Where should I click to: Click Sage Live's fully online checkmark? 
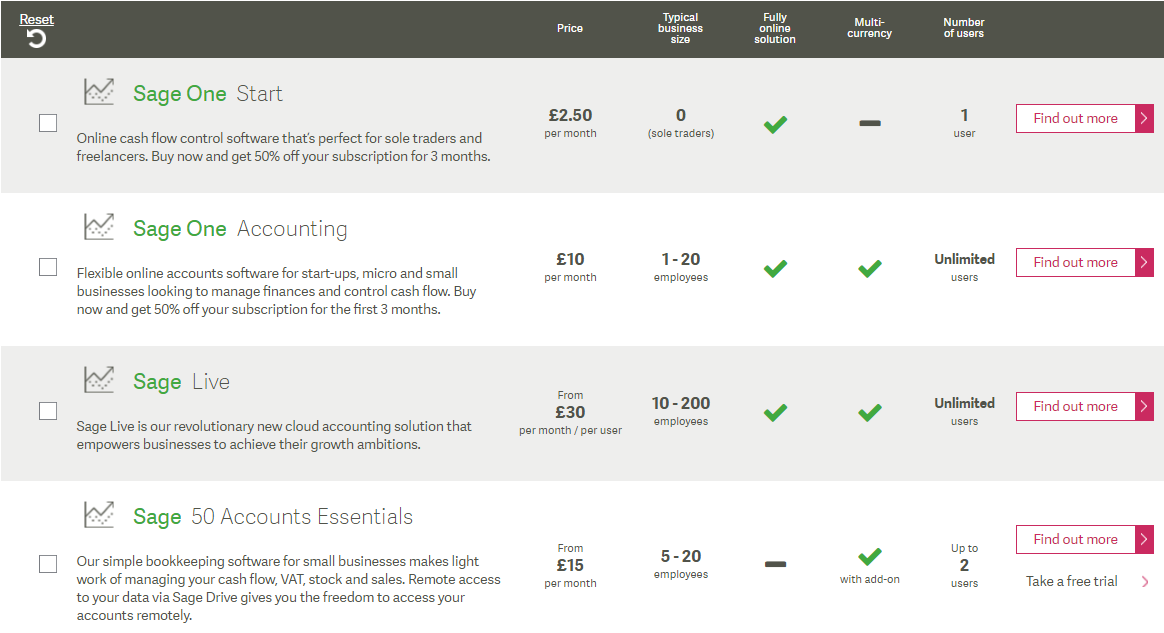click(775, 412)
